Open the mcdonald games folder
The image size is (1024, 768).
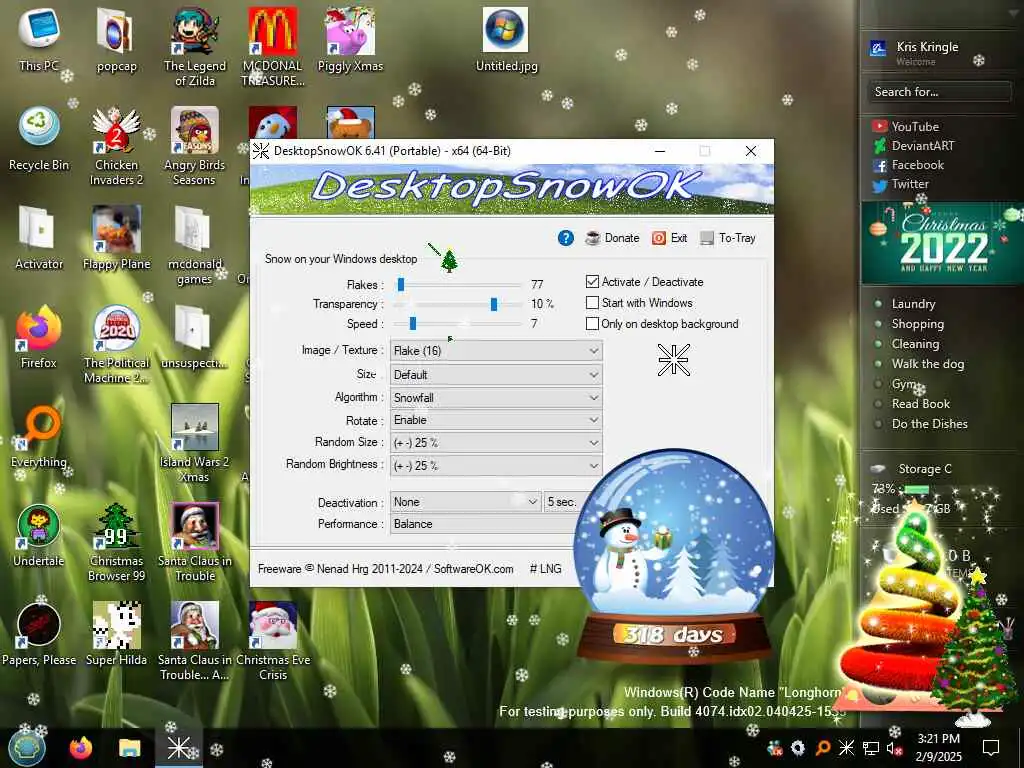195,246
